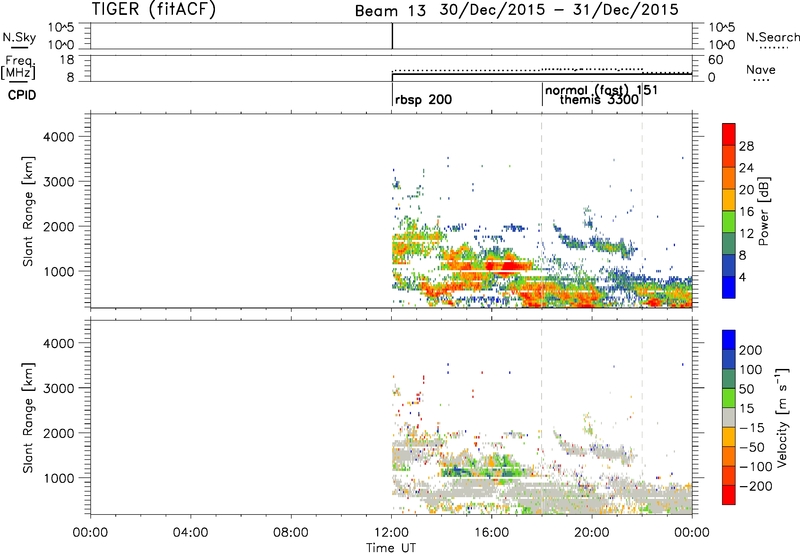This screenshot has height=554, width=800.
Task: Click the 'Freq. [MHz]' label
Action: coord(18,68)
